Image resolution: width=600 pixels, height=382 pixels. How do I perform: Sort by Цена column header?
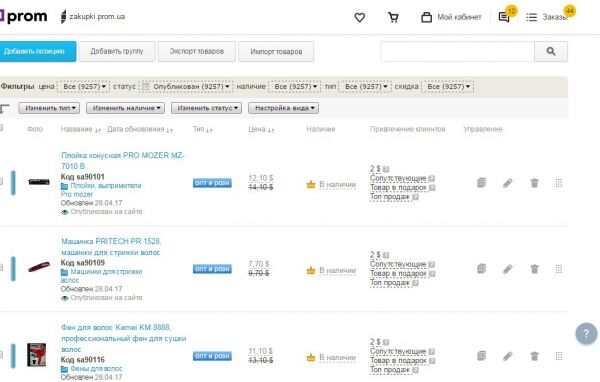coord(261,129)
